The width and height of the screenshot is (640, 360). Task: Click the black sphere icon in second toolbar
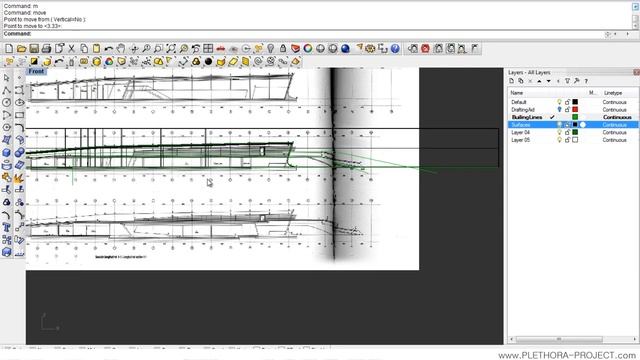(x=209, y=62)
